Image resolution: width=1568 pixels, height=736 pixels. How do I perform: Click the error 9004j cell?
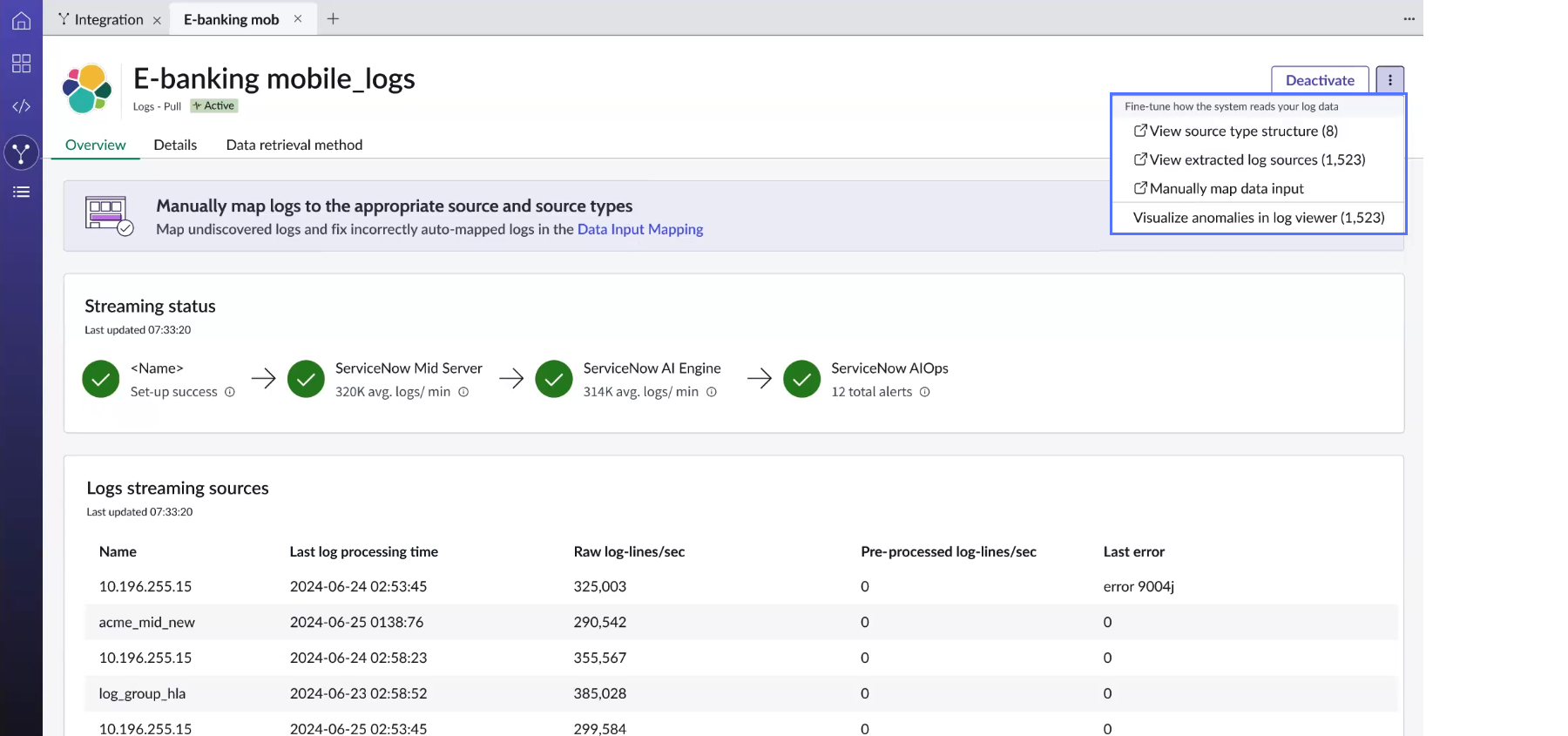coord(1139,586)
